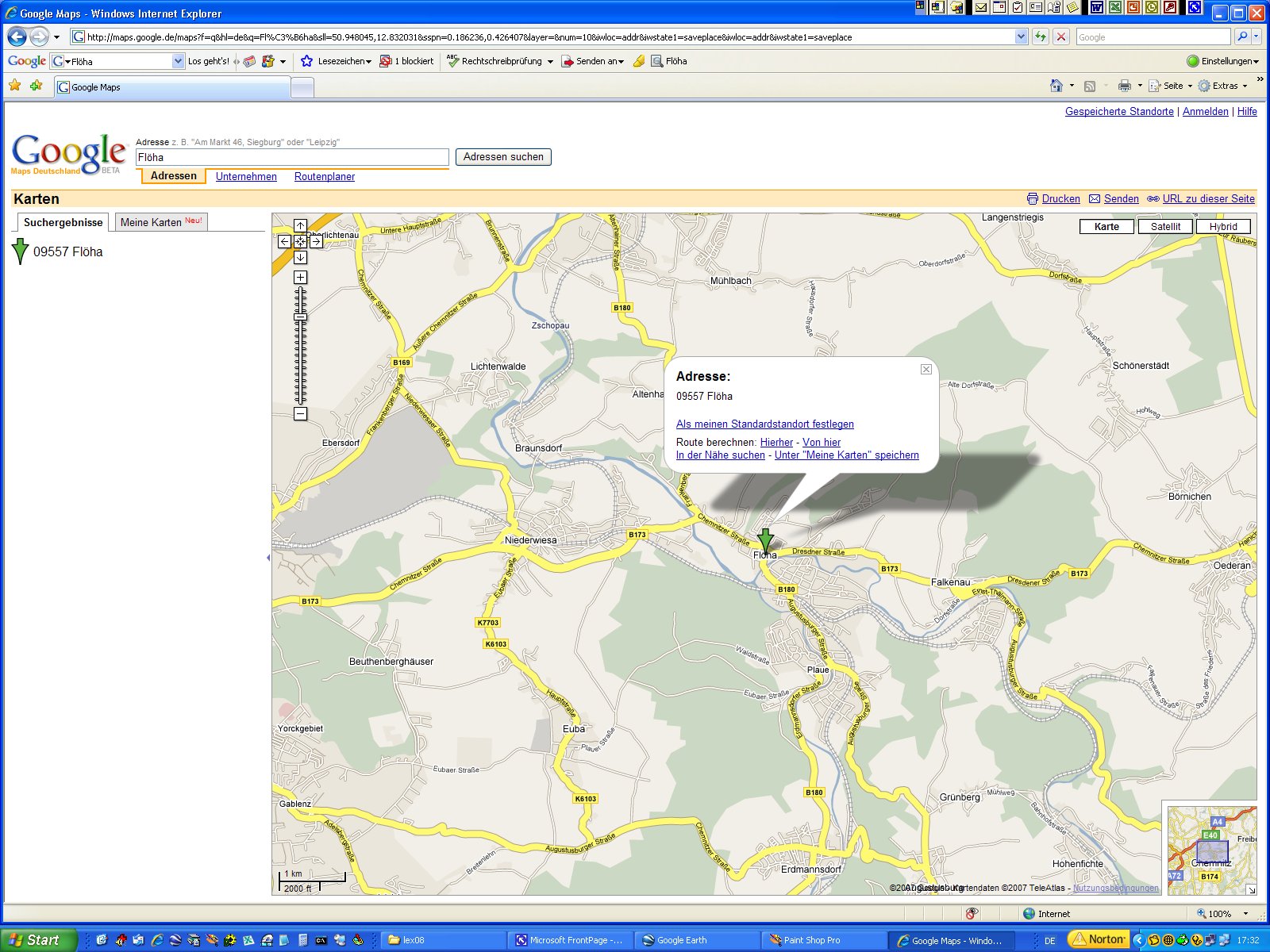Screen dimensions: 1270x952
Task: Click 'Unter "Meine Karten" speichern' link
Action: pos(847,455)
